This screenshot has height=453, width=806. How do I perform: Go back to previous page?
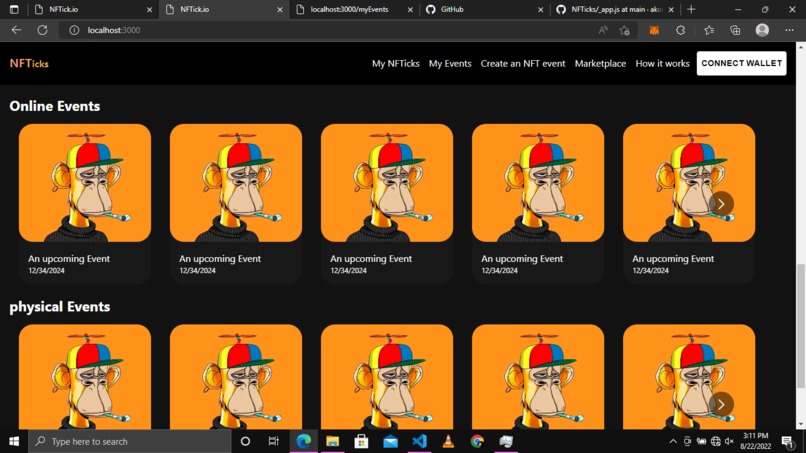tap(16, 30)
